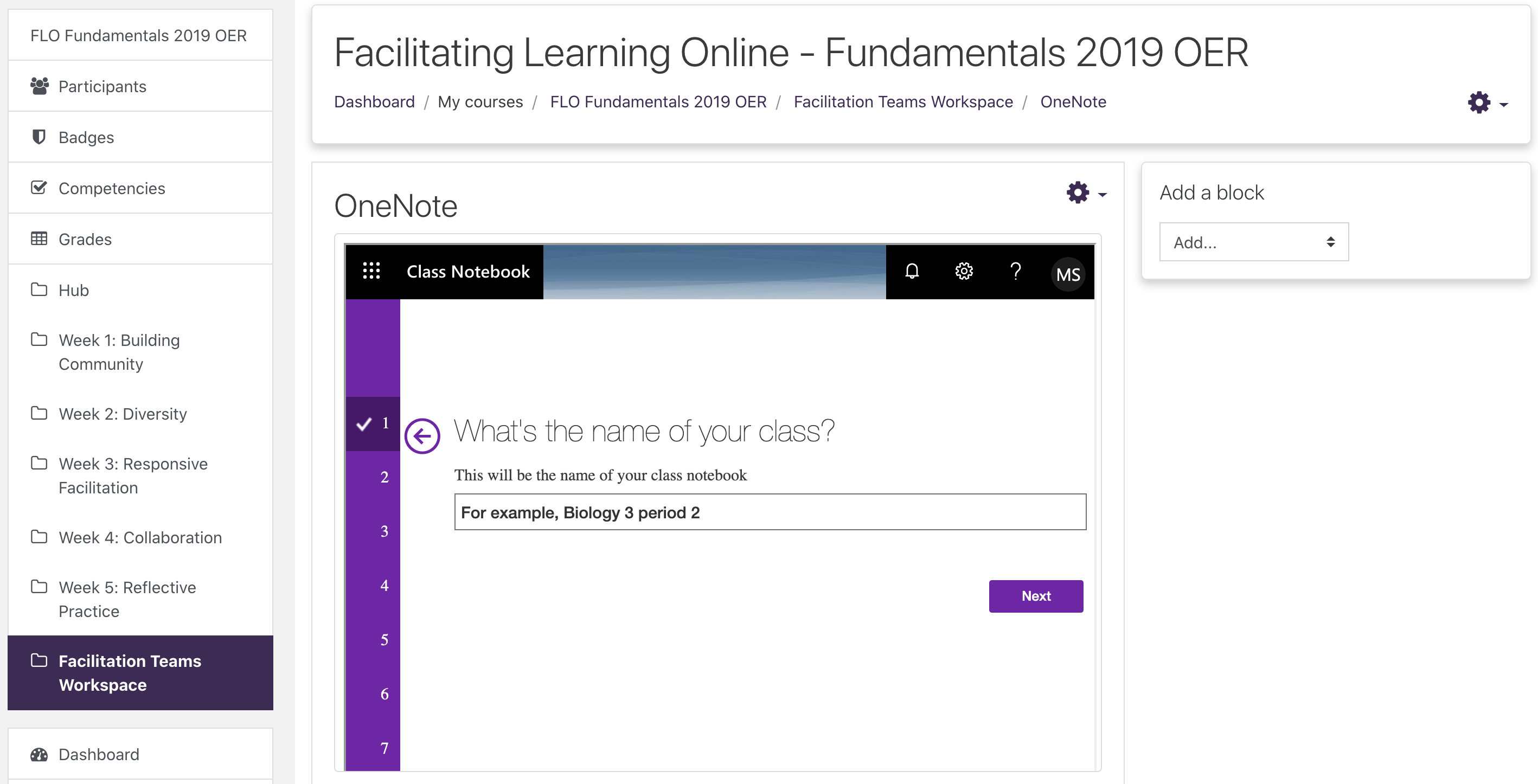Click the notifications bell icon

pos(912,272)
